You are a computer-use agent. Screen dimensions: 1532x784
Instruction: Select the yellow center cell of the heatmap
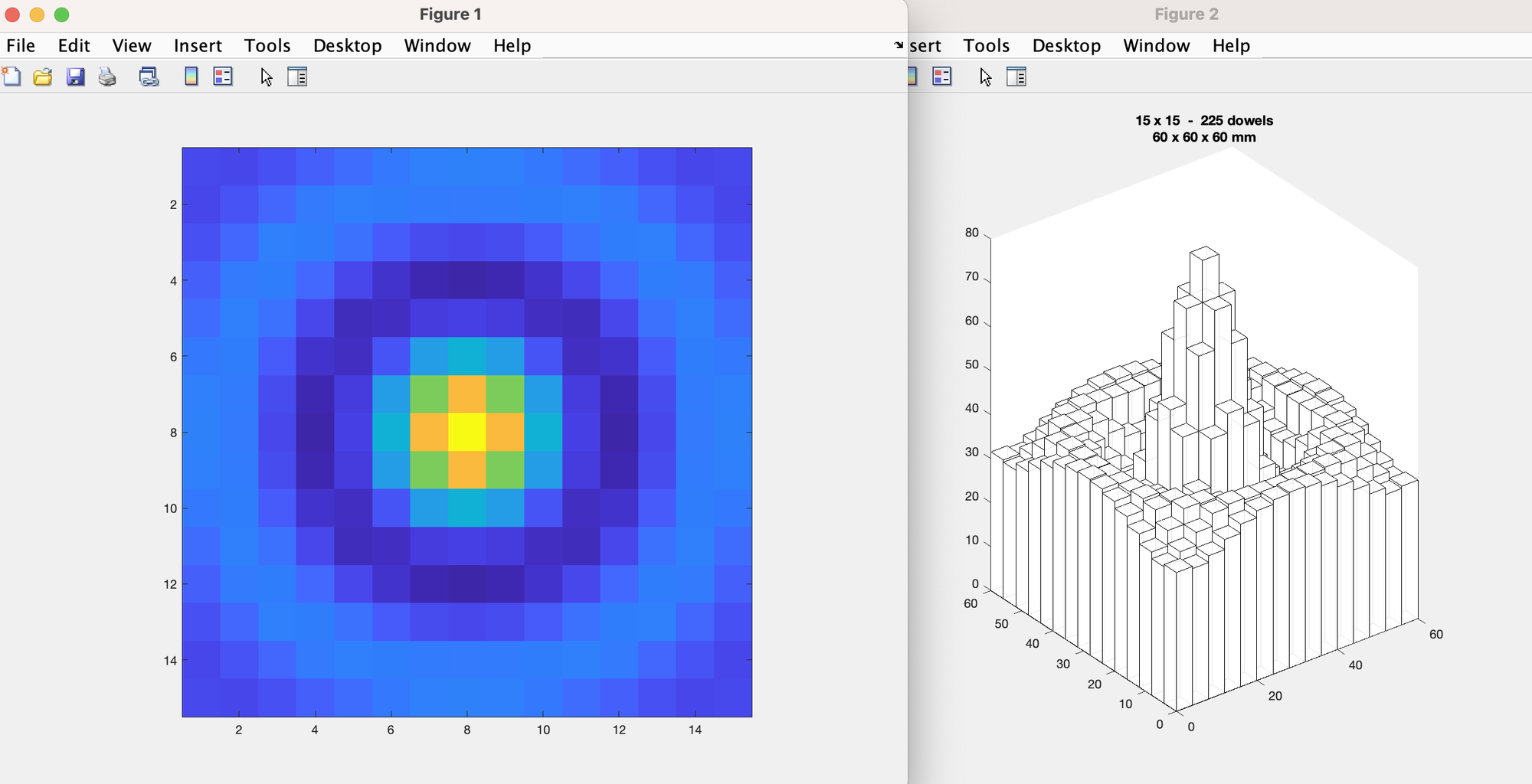coord(467,432)
